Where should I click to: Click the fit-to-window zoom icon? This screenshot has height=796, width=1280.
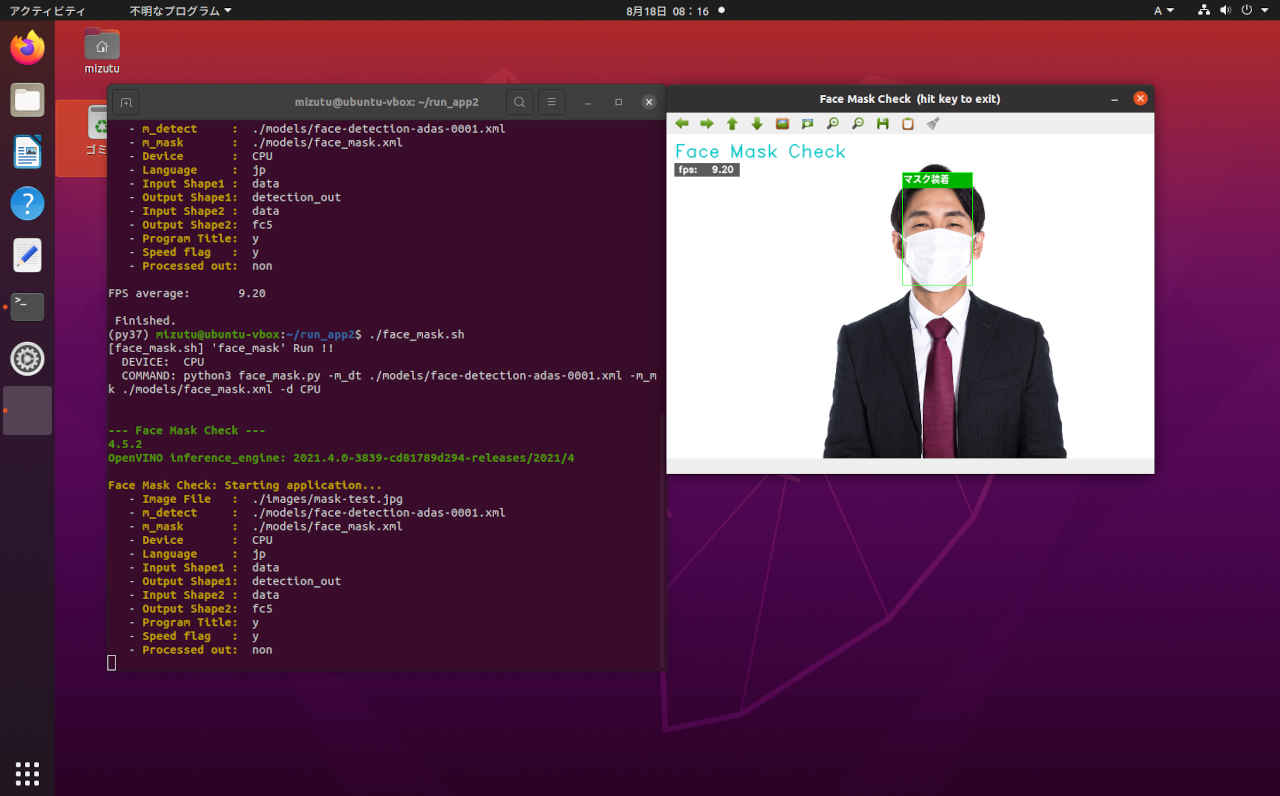(807, 124)
